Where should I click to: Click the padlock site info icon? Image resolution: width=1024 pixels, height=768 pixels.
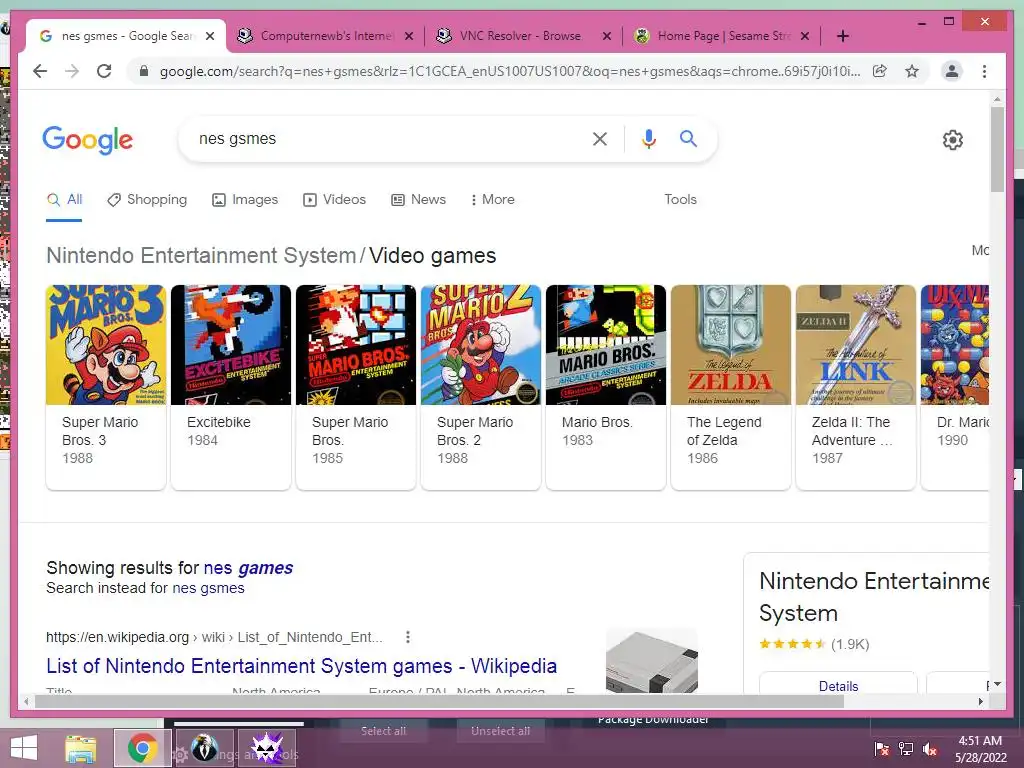(x=144, y=71)
